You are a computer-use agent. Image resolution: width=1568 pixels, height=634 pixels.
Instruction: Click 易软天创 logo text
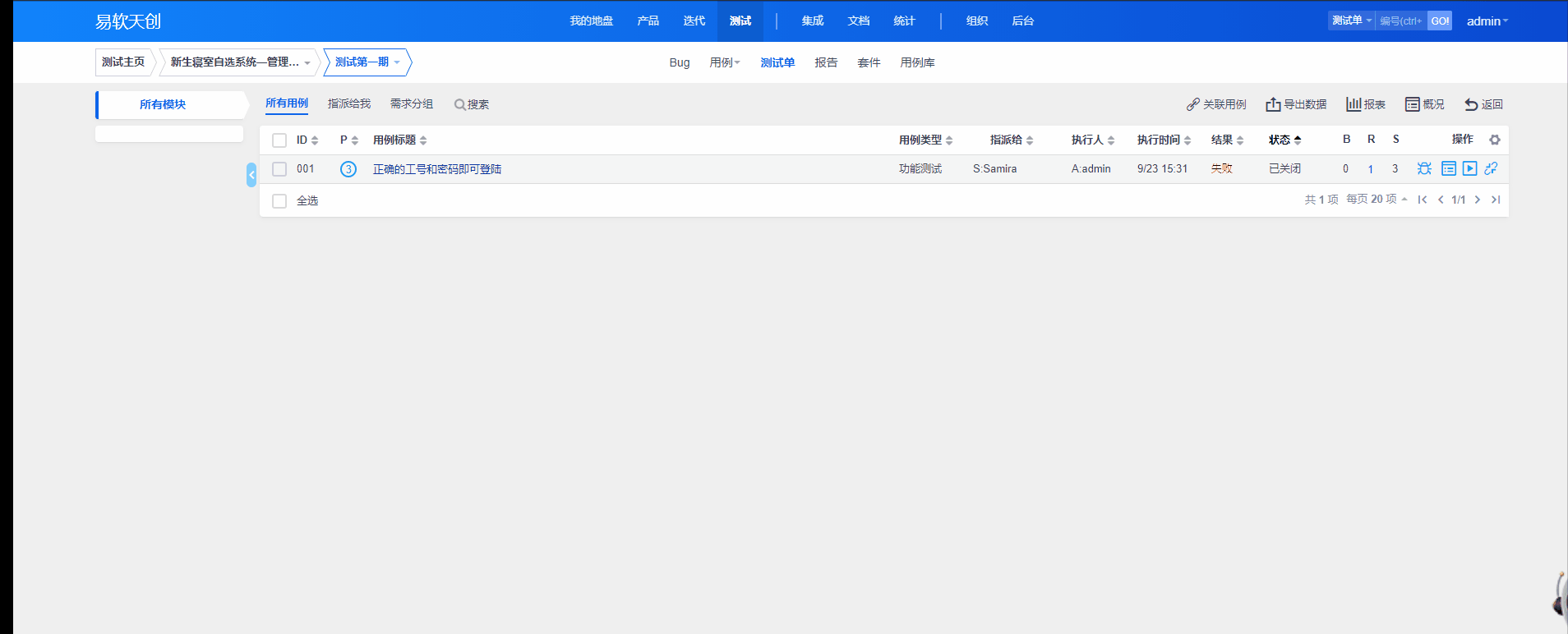(128, 21)
